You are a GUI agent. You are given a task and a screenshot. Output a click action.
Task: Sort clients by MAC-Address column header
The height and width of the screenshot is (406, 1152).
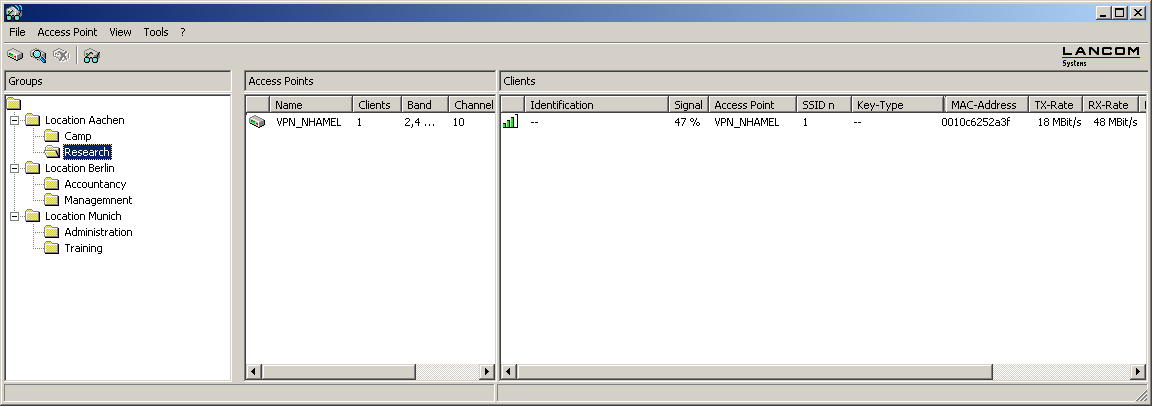pyautogui.click(x=983, y=105)
